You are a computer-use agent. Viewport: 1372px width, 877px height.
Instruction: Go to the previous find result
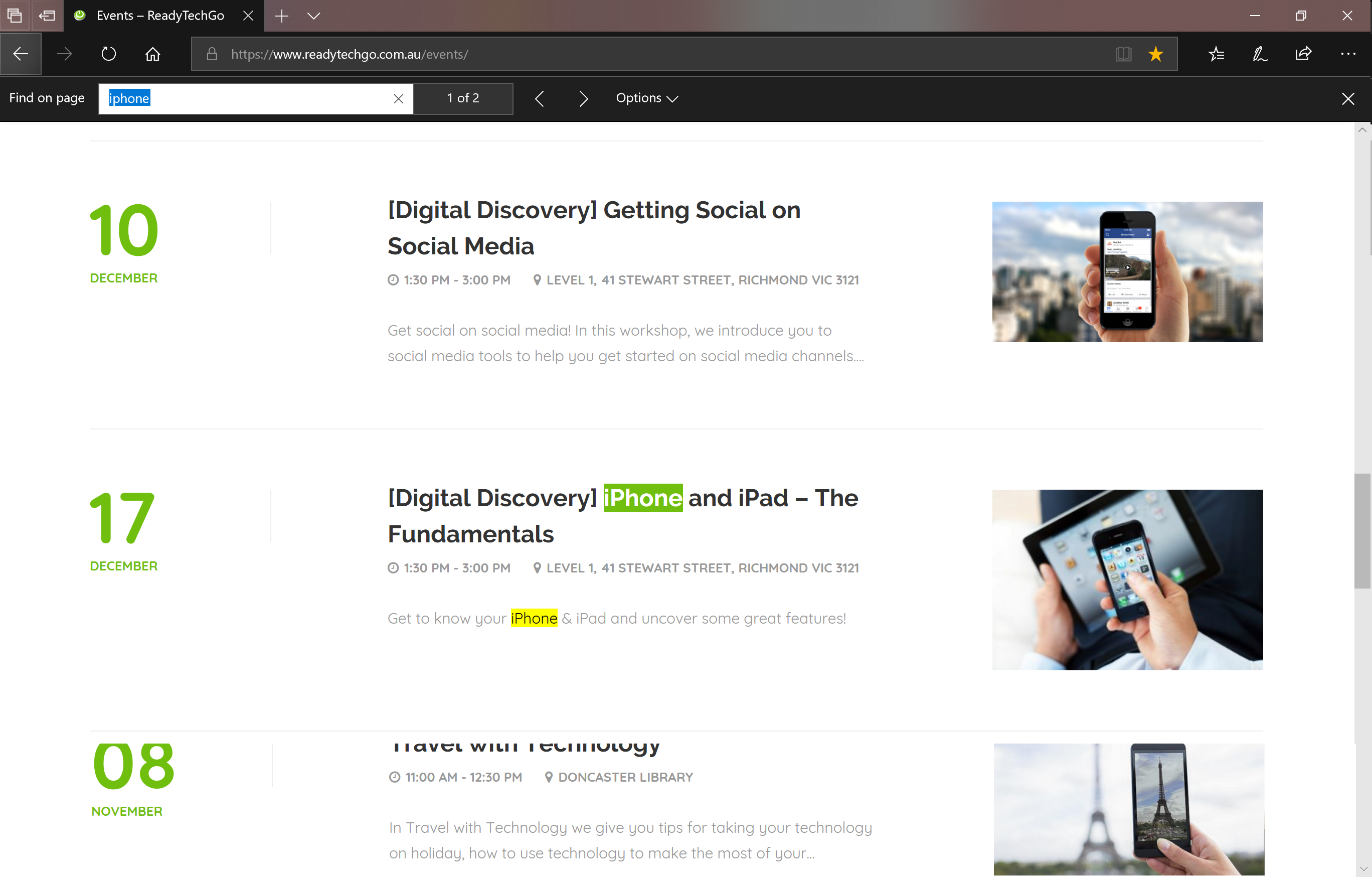coord(540,99)
